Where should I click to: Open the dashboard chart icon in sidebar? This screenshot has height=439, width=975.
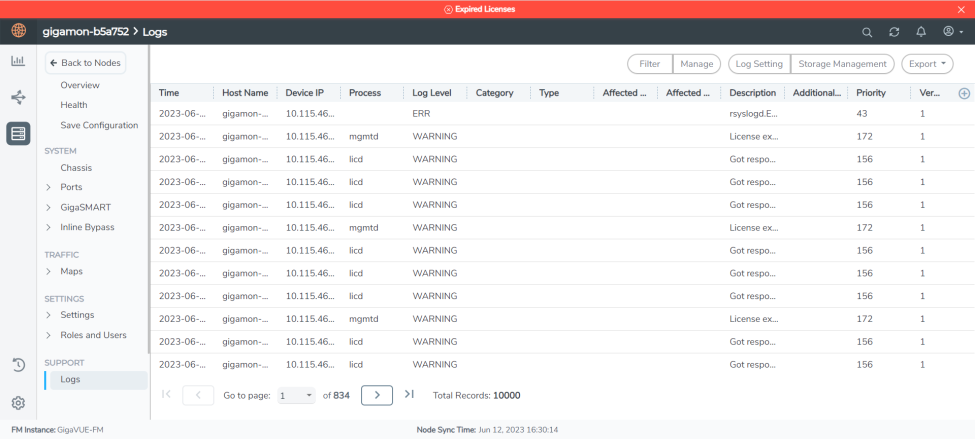(x=18, y=62)
